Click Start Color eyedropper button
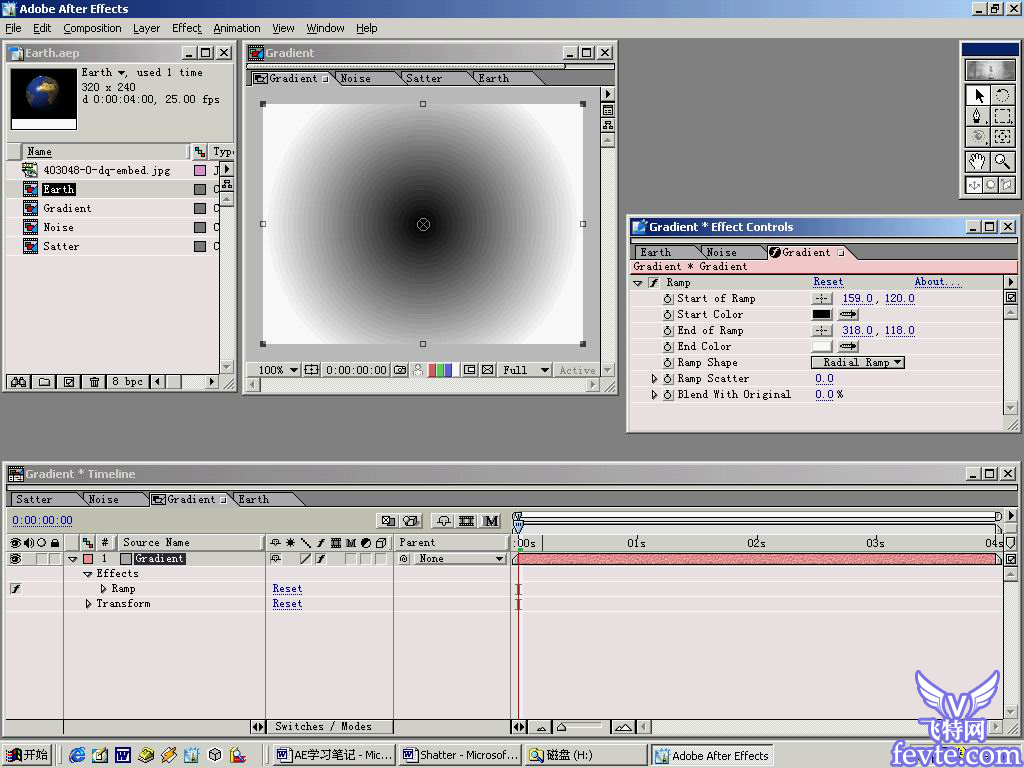 pyautogui.click(x=848, y=314)
